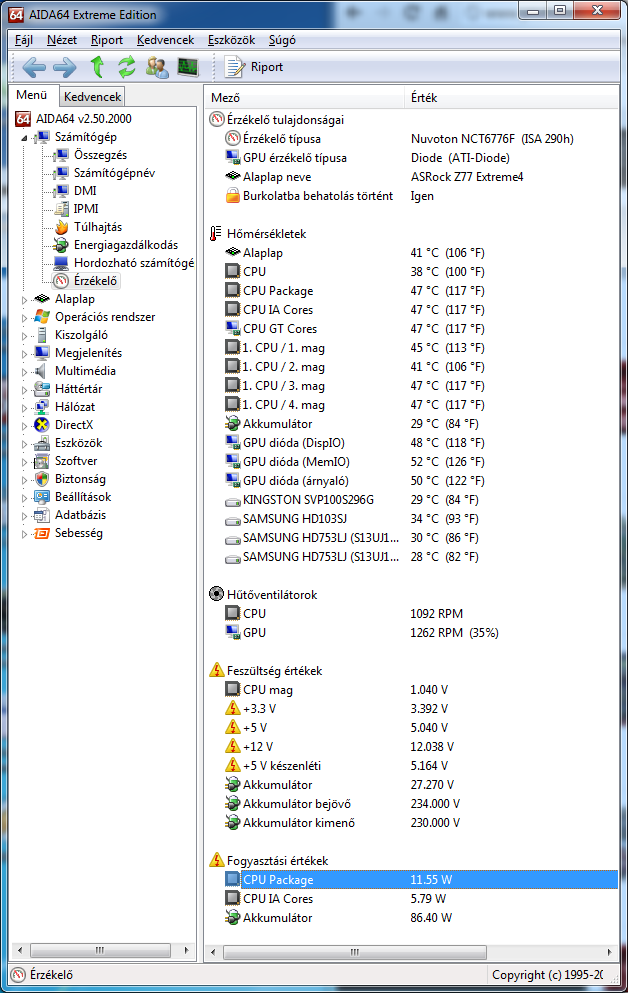Expand the Kiszolgáló tree node
Image resolution: width=628 pixels, height=993 pixels.
coord(24,336)
